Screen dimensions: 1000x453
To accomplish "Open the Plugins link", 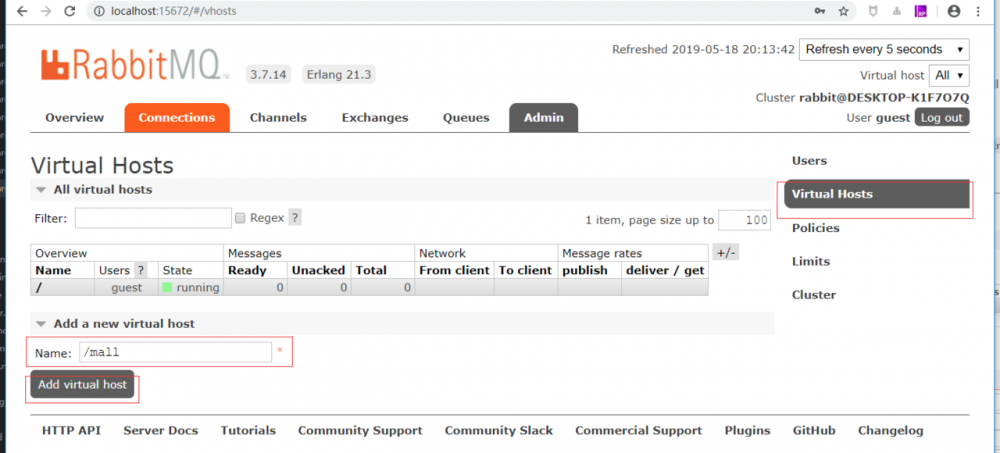I will click(747, 431).
